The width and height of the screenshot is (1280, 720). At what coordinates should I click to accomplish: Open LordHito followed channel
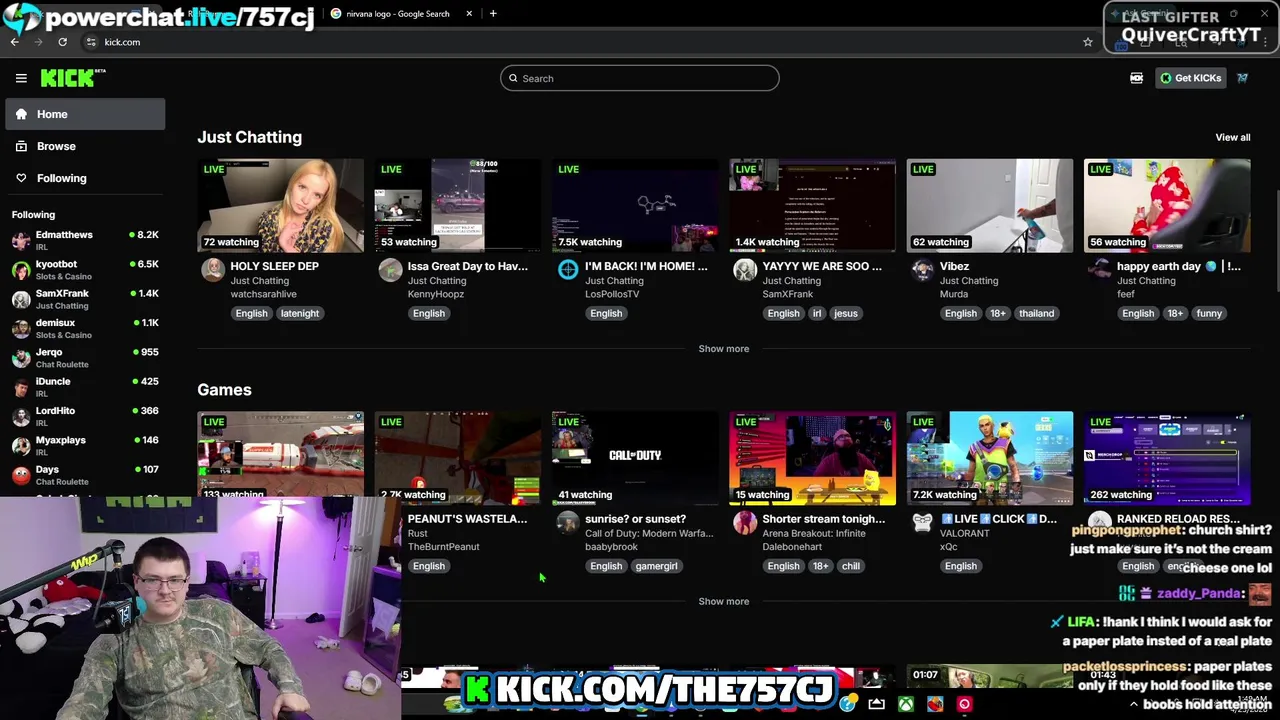(x=85, y=416)
